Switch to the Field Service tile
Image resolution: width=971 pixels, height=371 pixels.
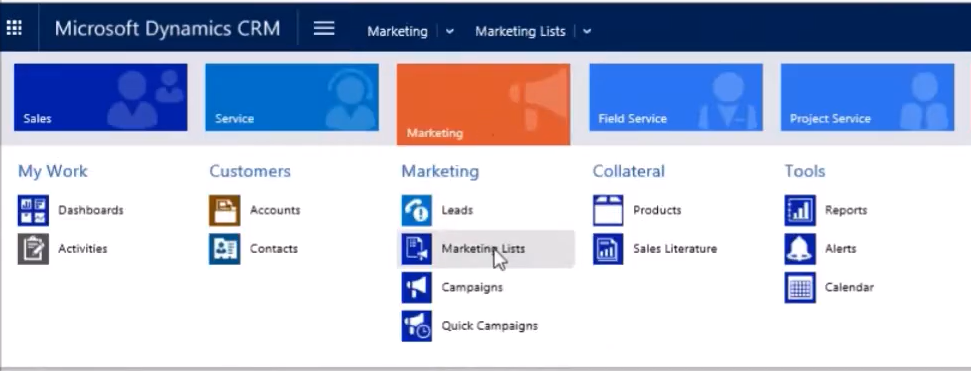click(676, 97)
